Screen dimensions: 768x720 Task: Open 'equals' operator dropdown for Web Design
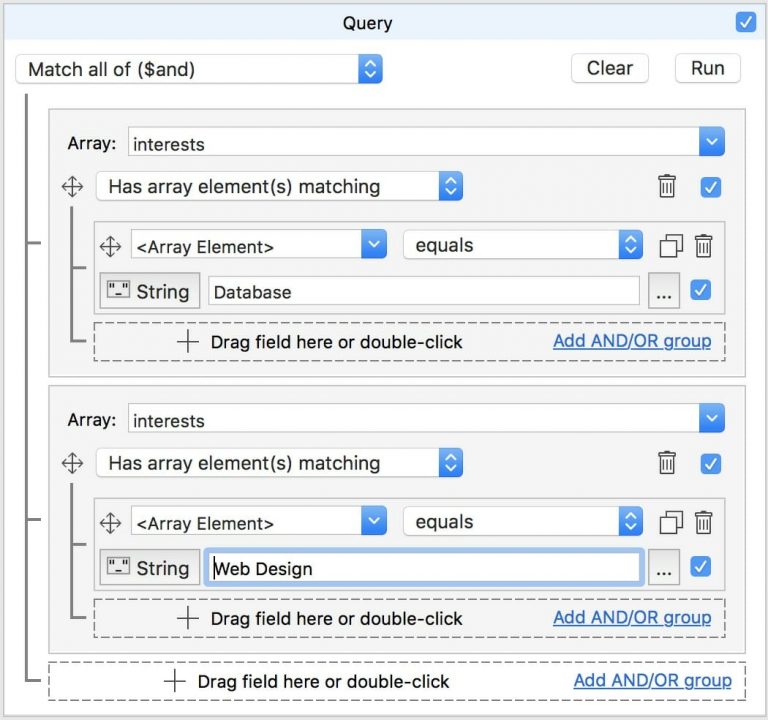[x=630, y=522]
